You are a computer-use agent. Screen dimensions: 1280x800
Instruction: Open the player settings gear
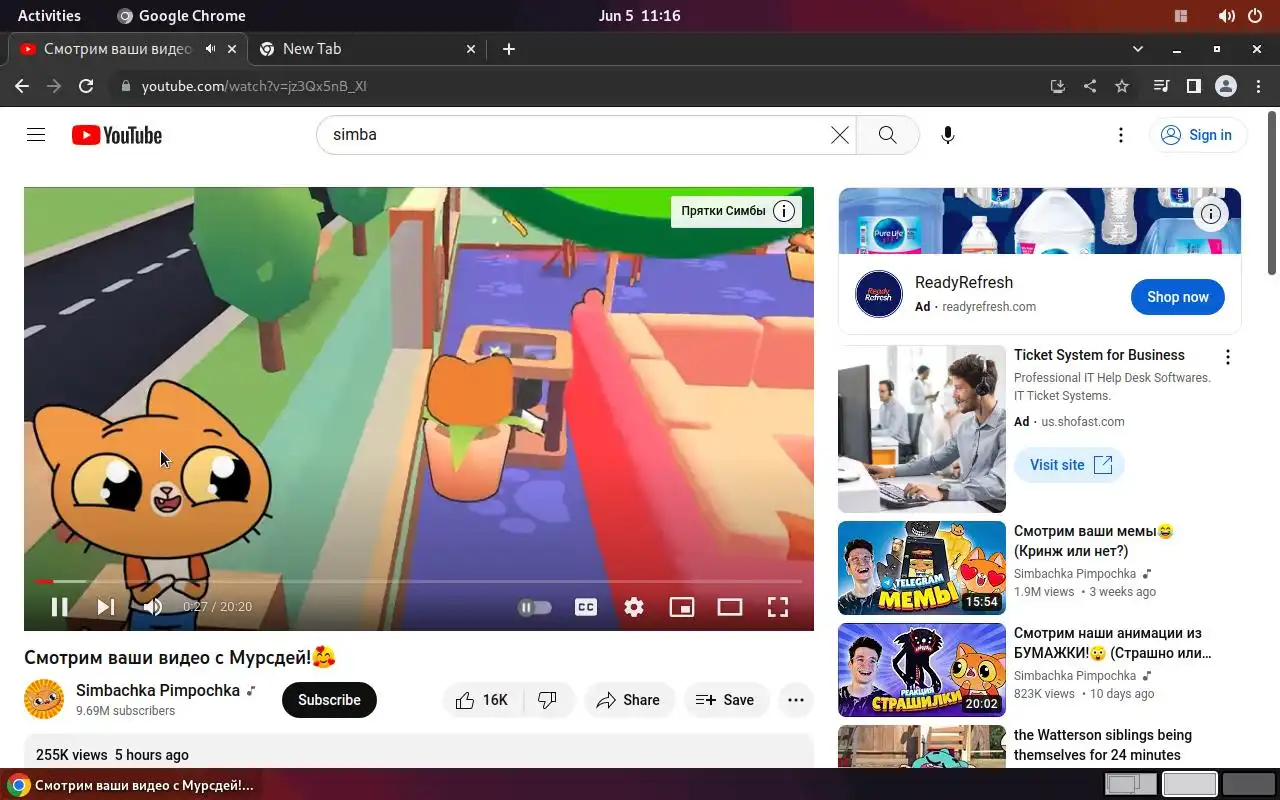634,607
